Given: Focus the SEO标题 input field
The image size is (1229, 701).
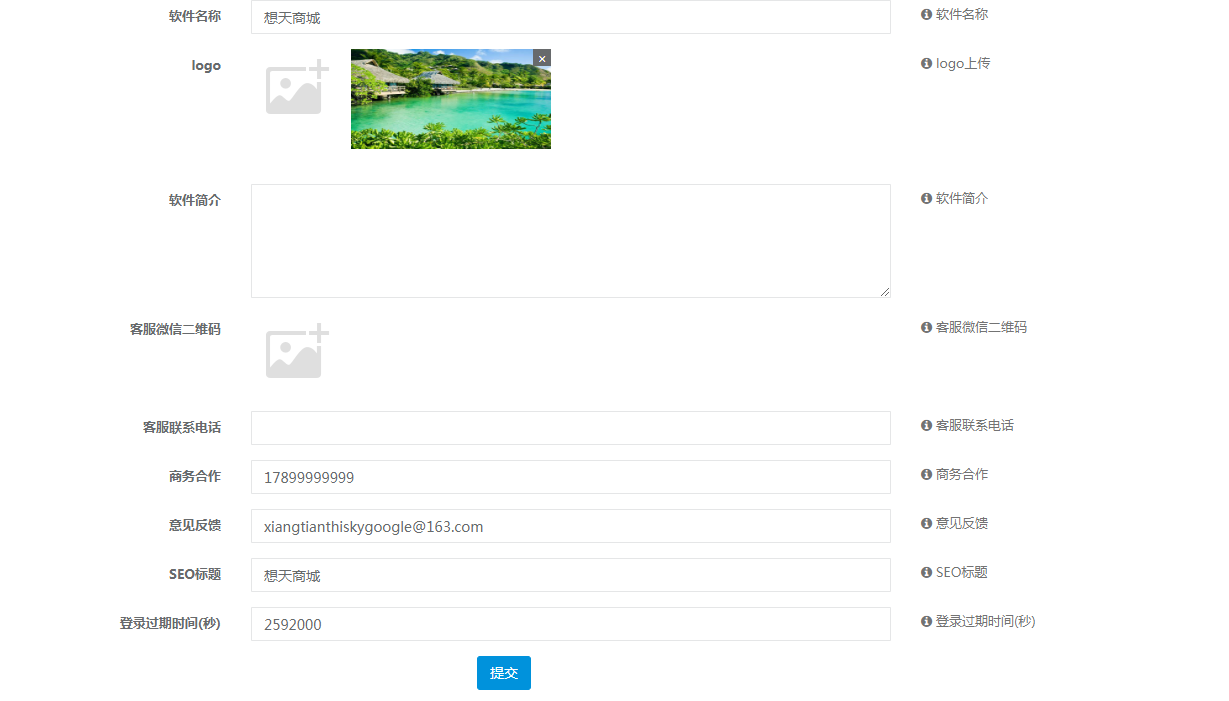Looking at the screenshot, I should pyautogui.click(x=571, y=575).
